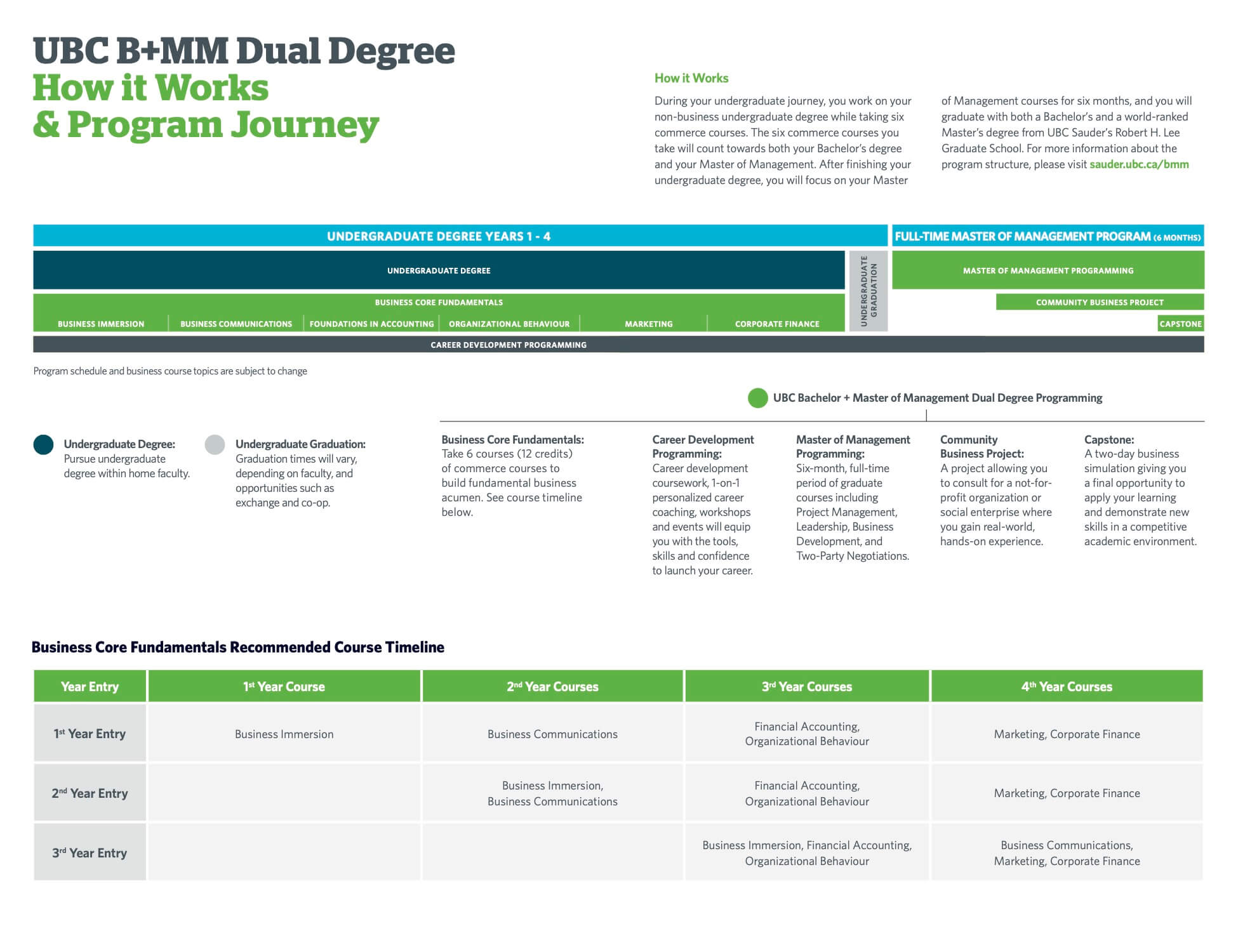
Task: Click the Recommended Course Timeline table heading
Action: click(238, 647)
